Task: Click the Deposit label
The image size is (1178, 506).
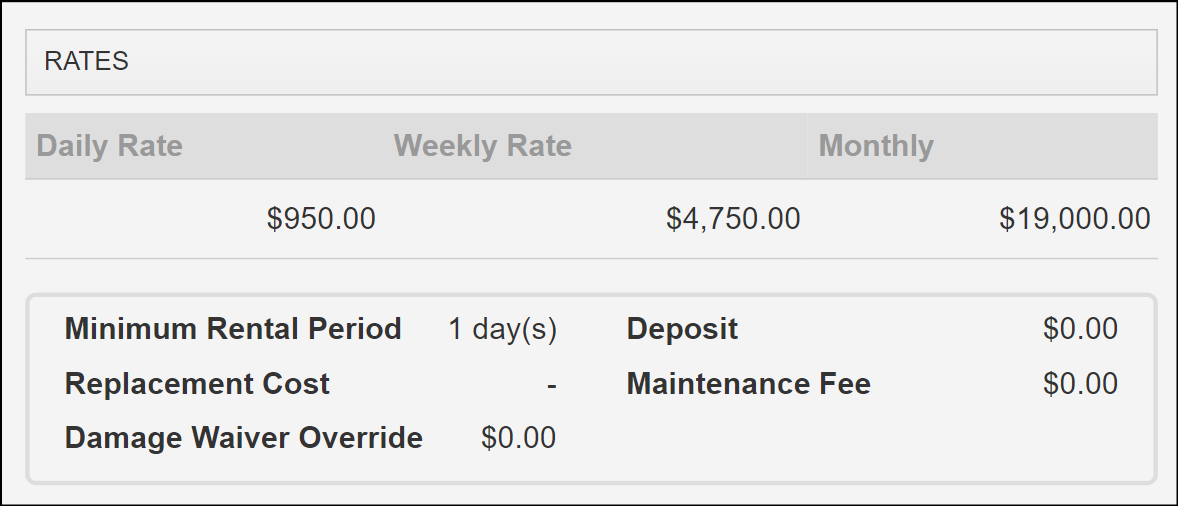Action: tap(682, 329)
